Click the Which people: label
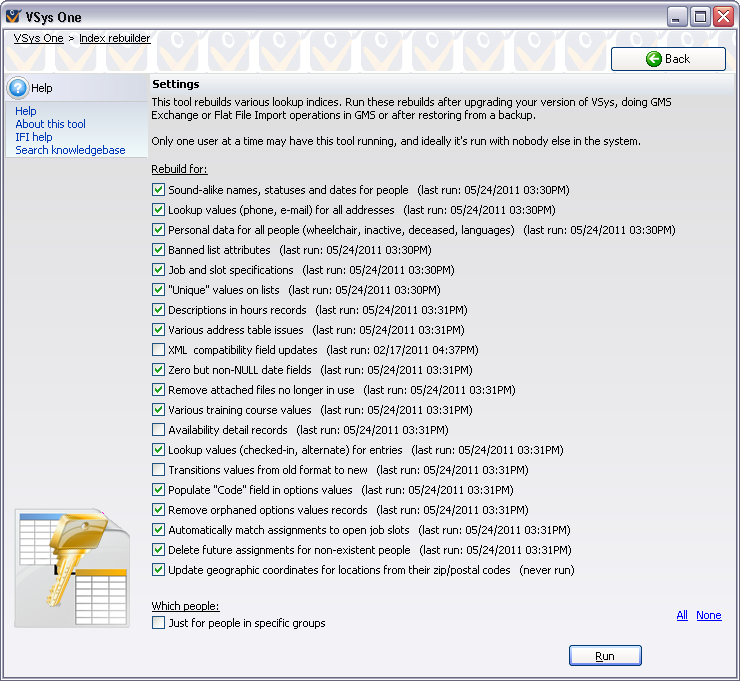The image size is (740, 681). [x=185, y=606]
